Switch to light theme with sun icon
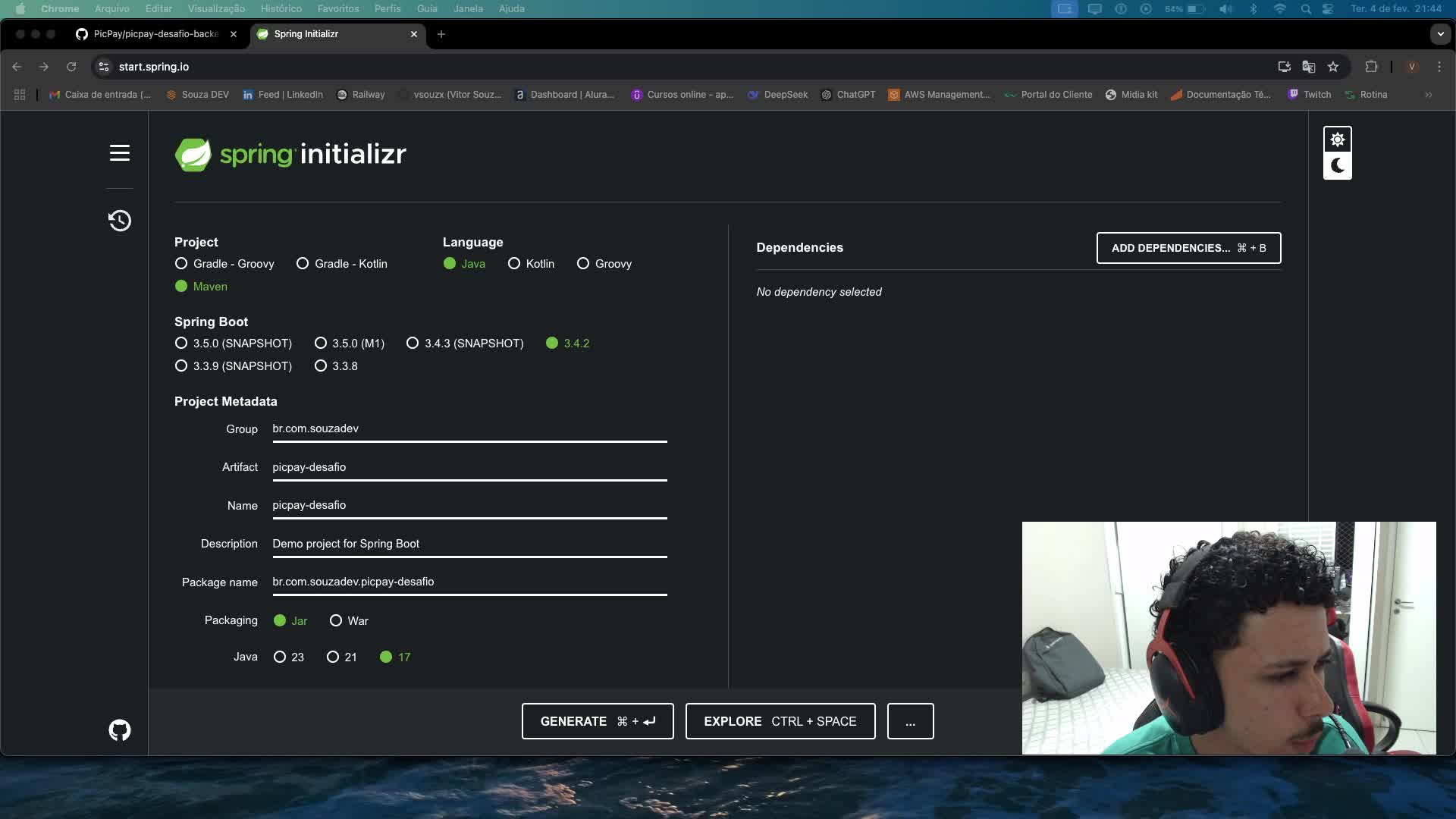This screenshot has width=1456, height=819. click(1338, 140)
